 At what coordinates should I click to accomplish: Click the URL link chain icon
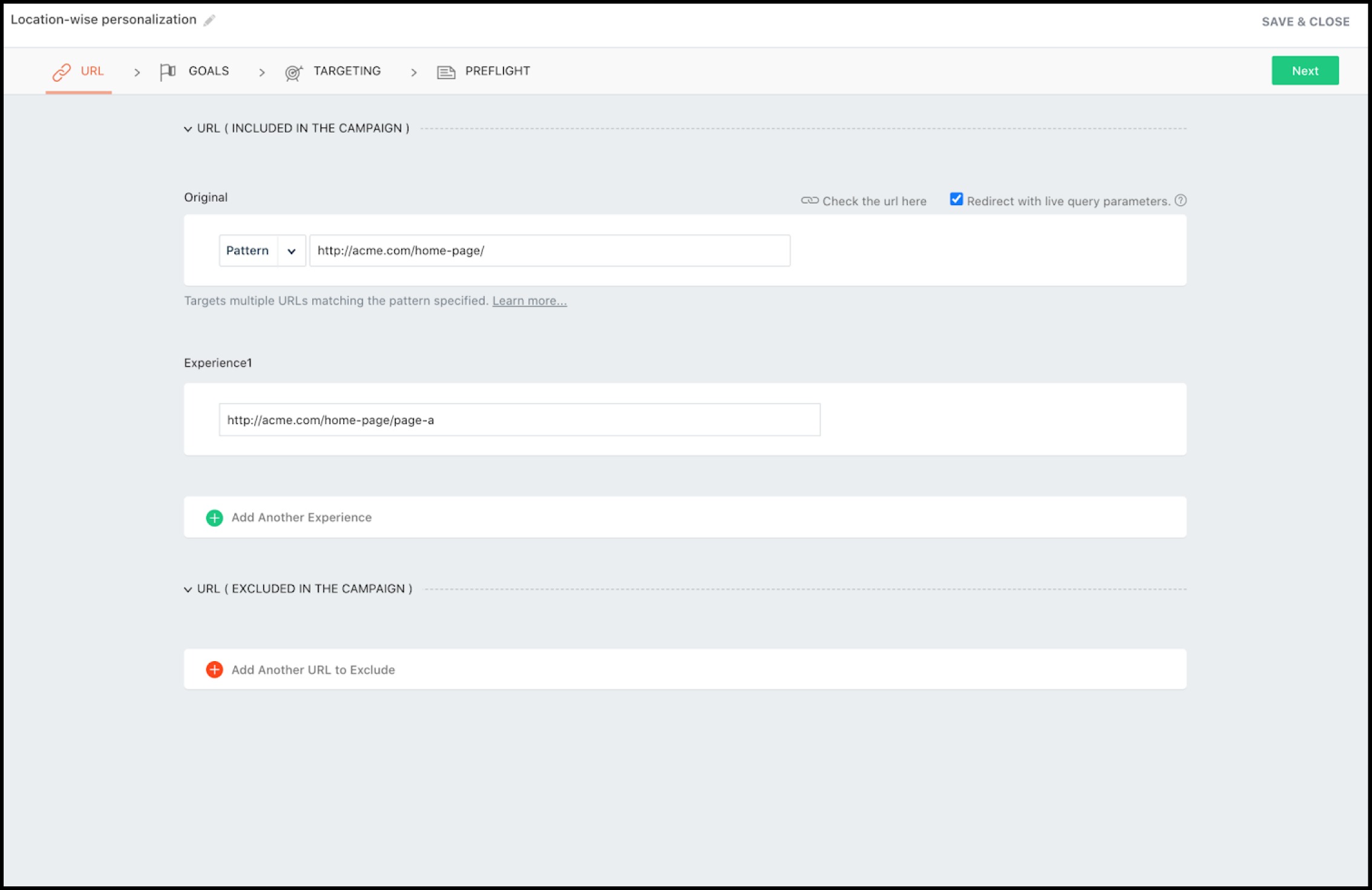point(61,72)
